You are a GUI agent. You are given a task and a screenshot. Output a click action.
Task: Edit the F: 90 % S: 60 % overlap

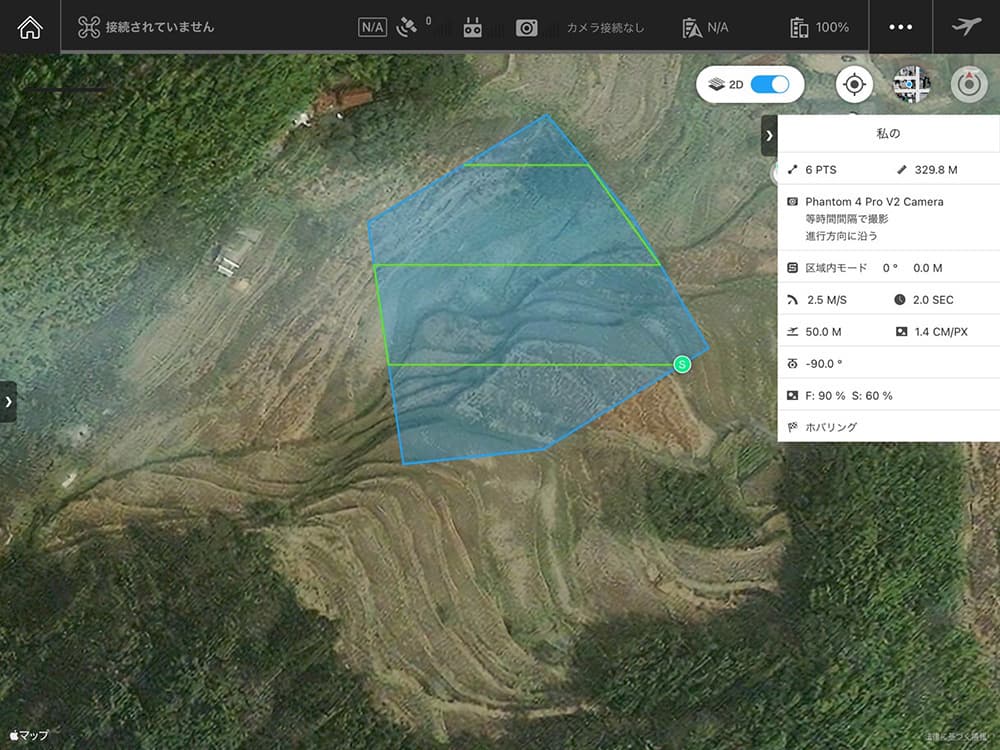click(848, 395)
